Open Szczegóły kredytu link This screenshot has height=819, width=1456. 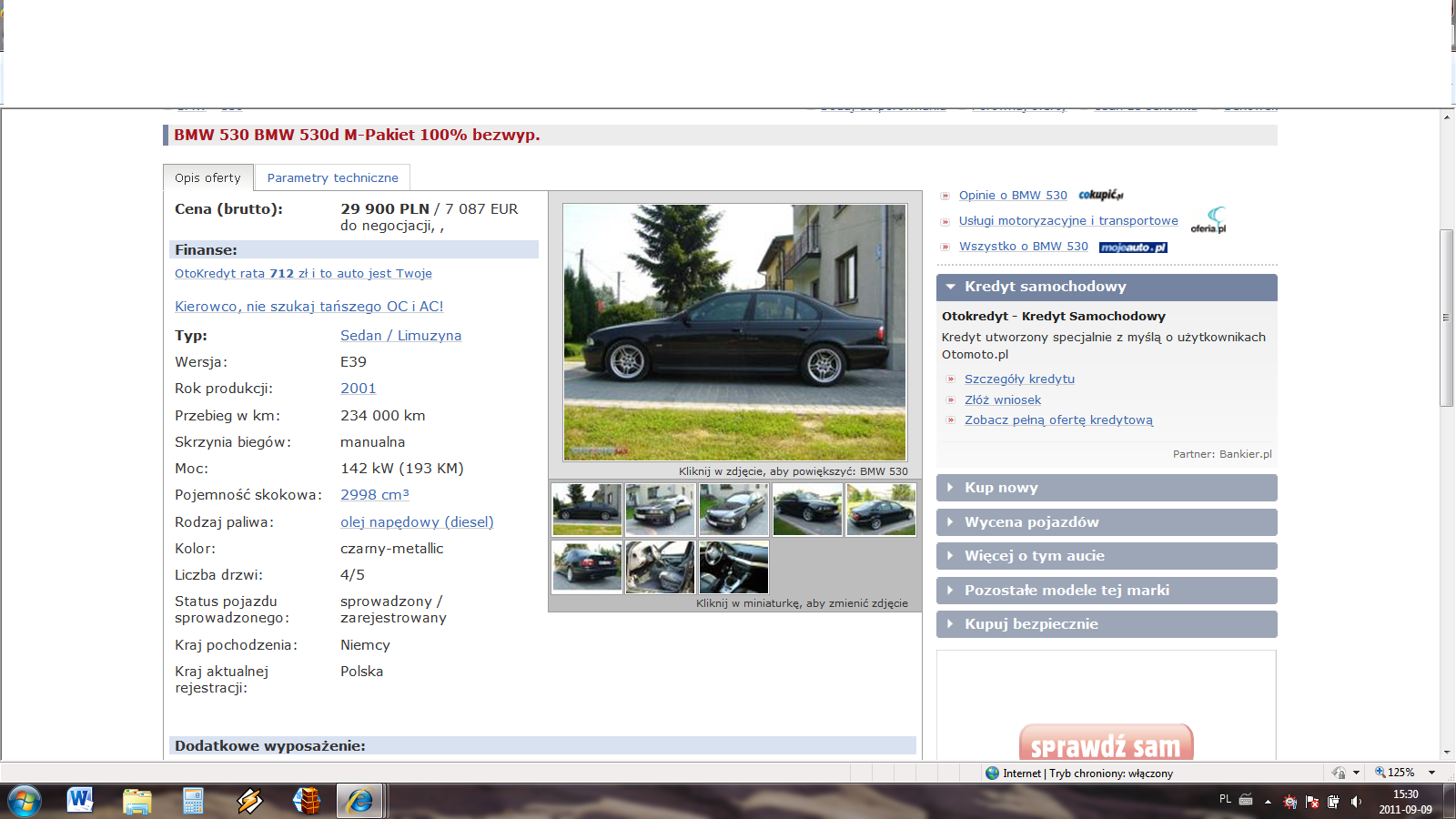(x=1019, y=379)
